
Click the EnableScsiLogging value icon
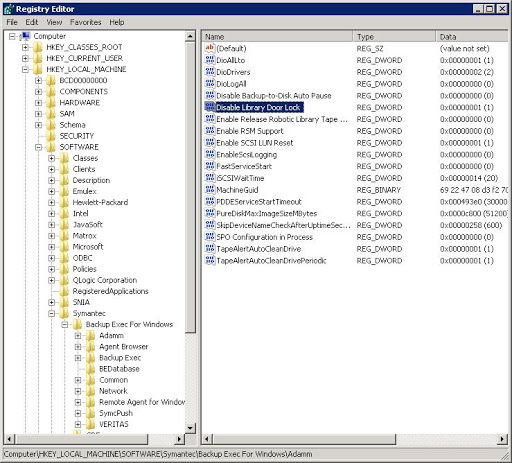click(x=210, y=154)
